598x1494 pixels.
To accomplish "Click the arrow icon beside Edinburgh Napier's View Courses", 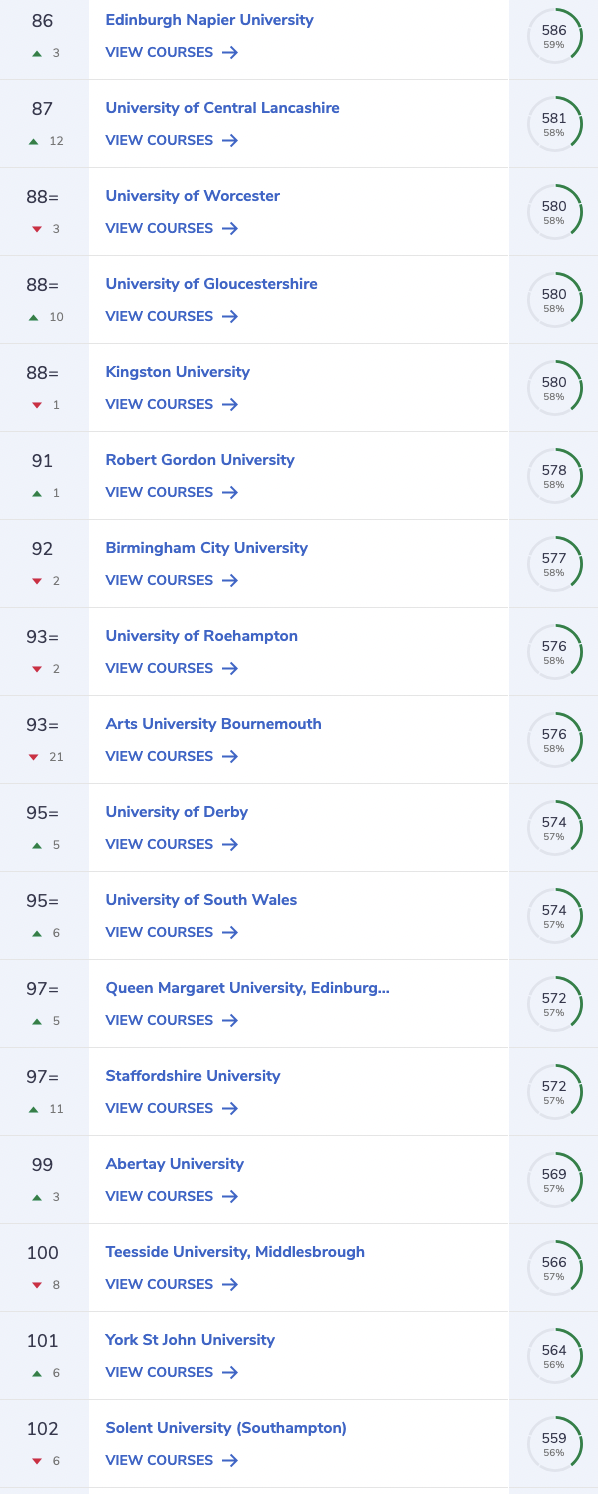I will click(x=230, y=52).
